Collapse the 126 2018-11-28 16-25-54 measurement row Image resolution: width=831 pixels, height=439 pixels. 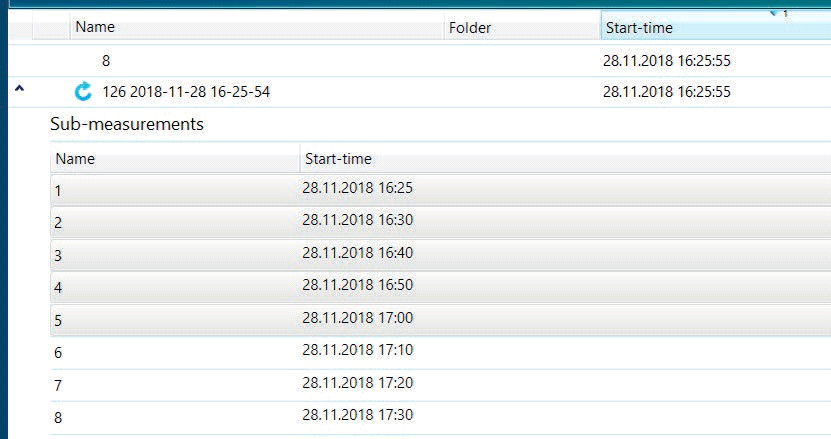pos(20,90)
